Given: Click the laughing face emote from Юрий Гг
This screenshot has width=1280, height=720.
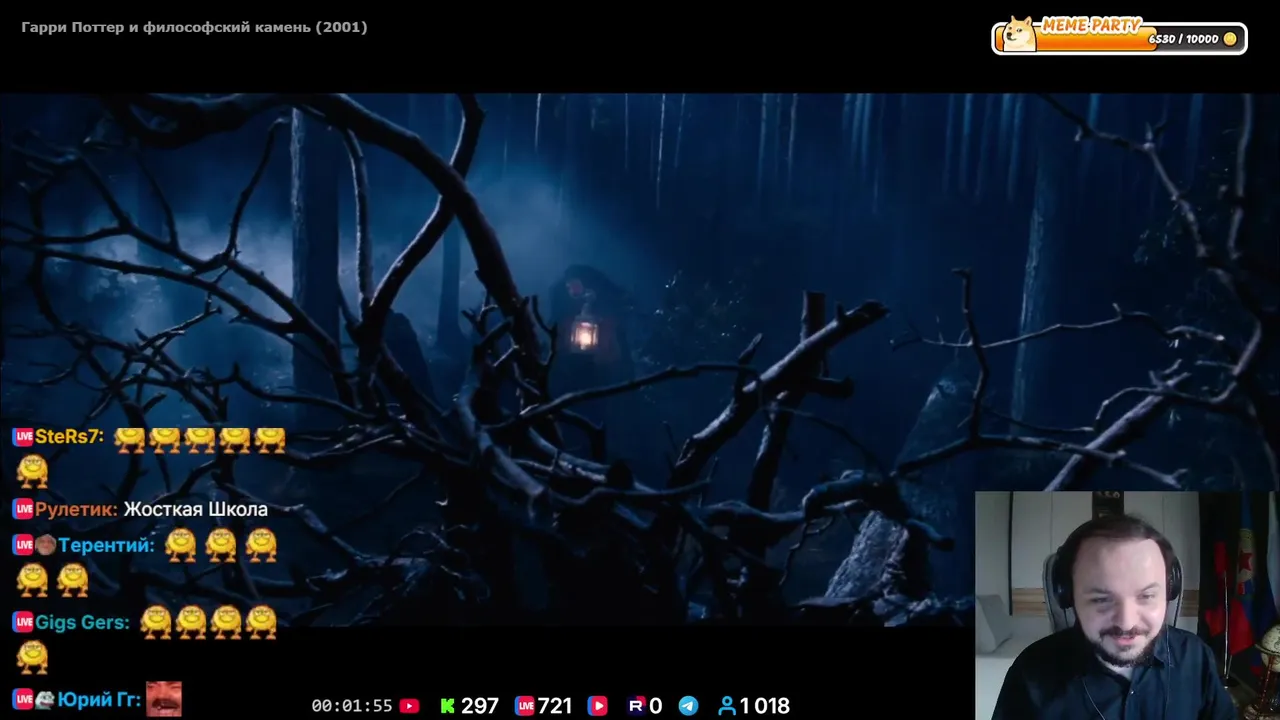Looking at the screenshot, I should click(164, 699).
